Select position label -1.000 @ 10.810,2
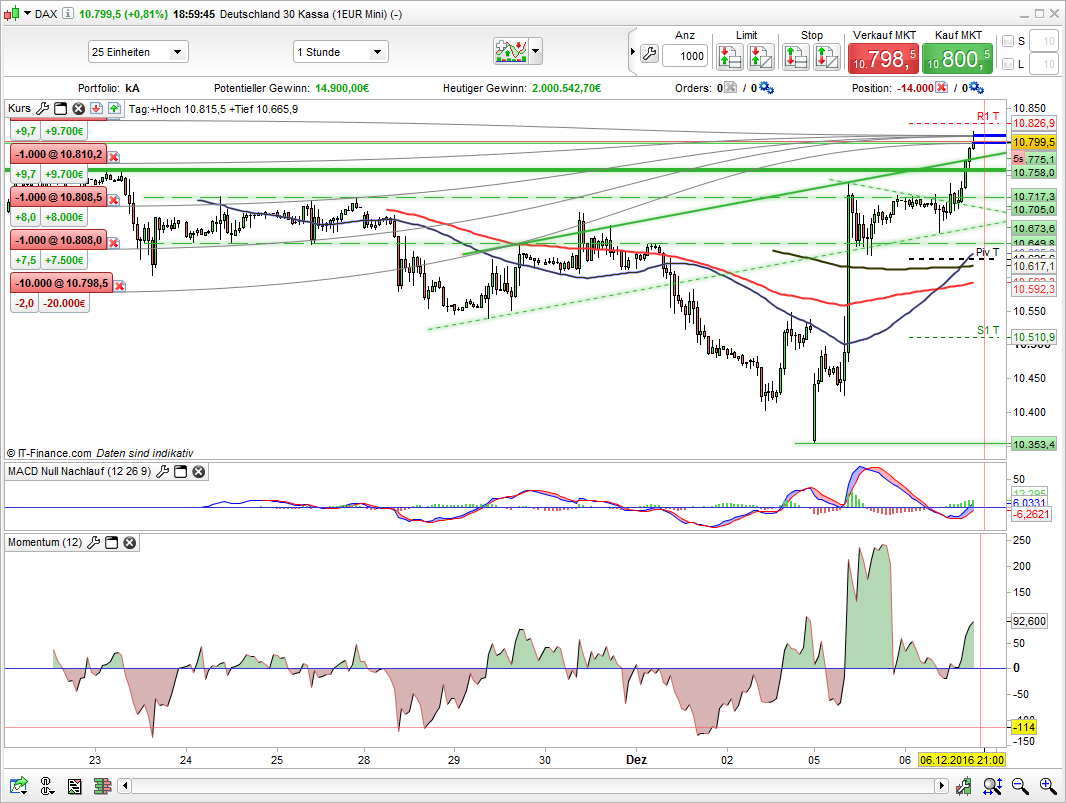Viewport: 1066px width, 803px height. coord(59,154)
